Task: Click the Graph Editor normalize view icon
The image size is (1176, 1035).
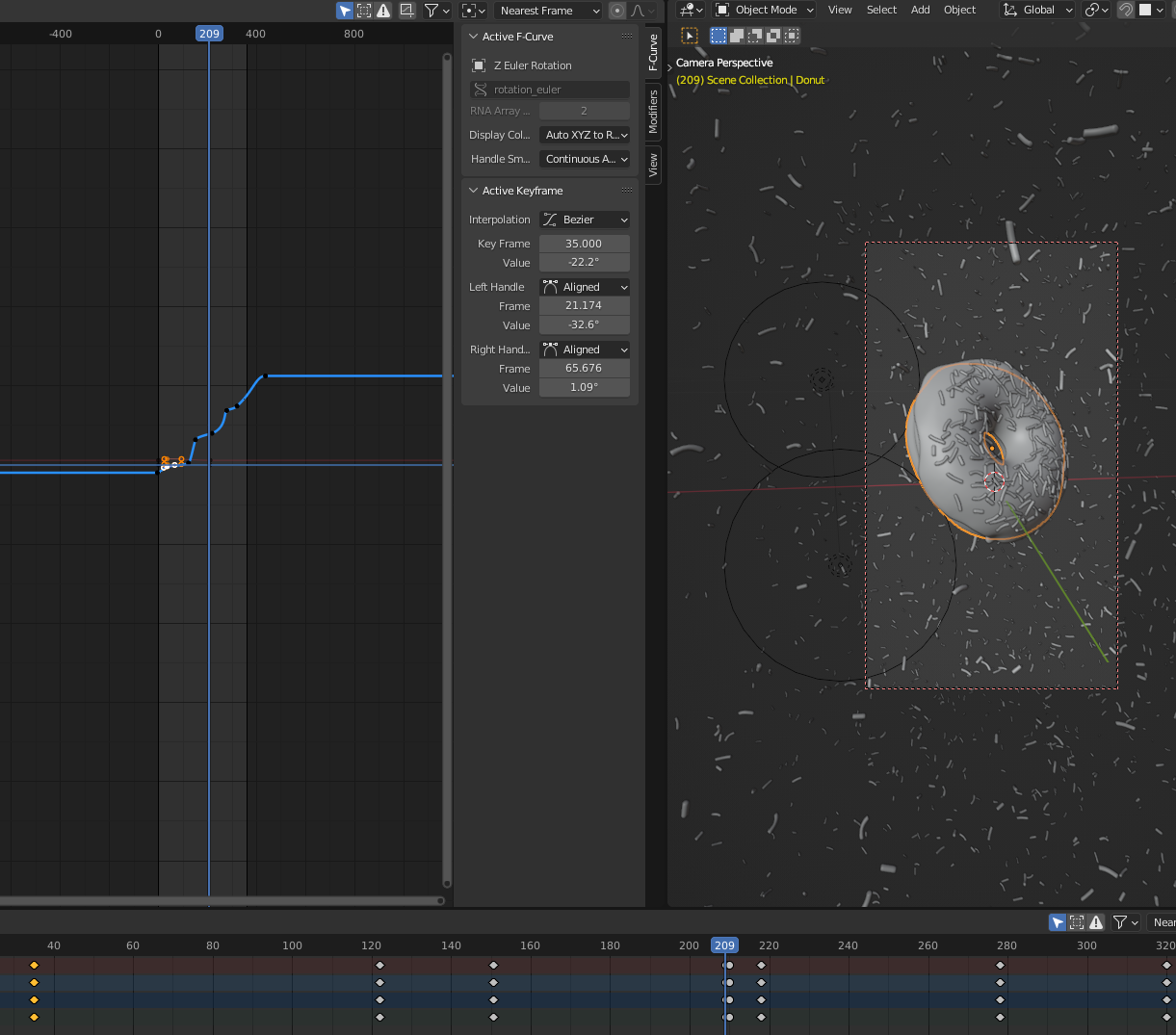Action: (407, 11)
